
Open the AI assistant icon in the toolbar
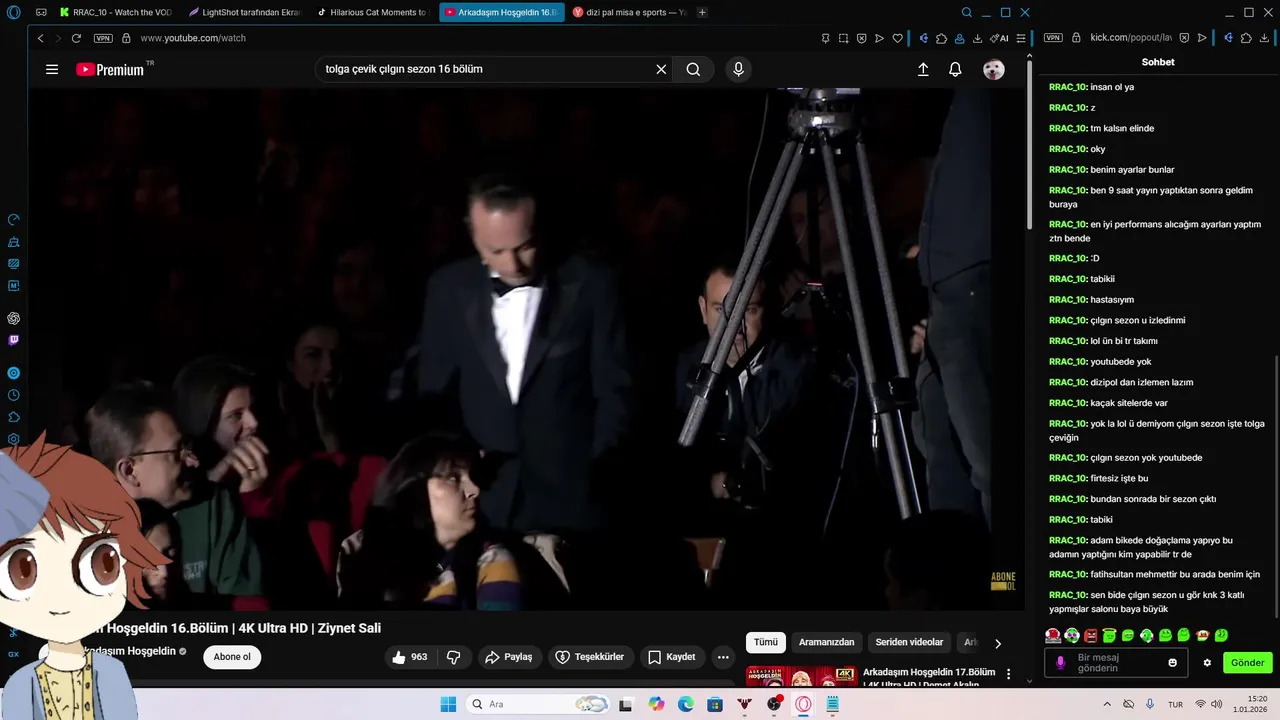1000,38
